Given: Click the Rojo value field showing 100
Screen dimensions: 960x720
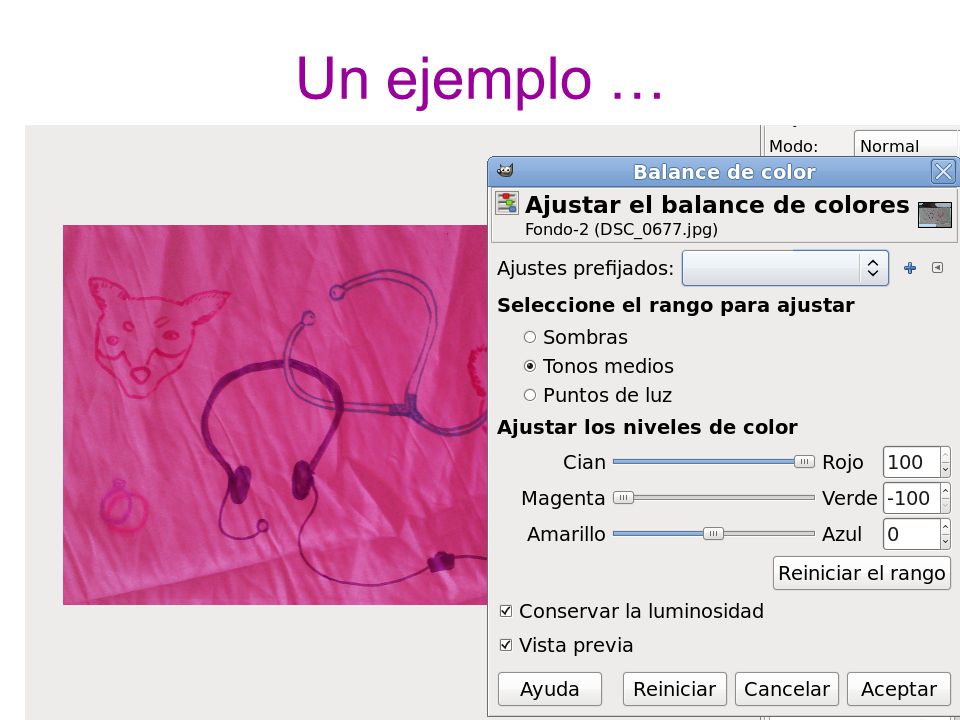Looking at the screenshot, I should pyautogui.click(x=911, y=462).
